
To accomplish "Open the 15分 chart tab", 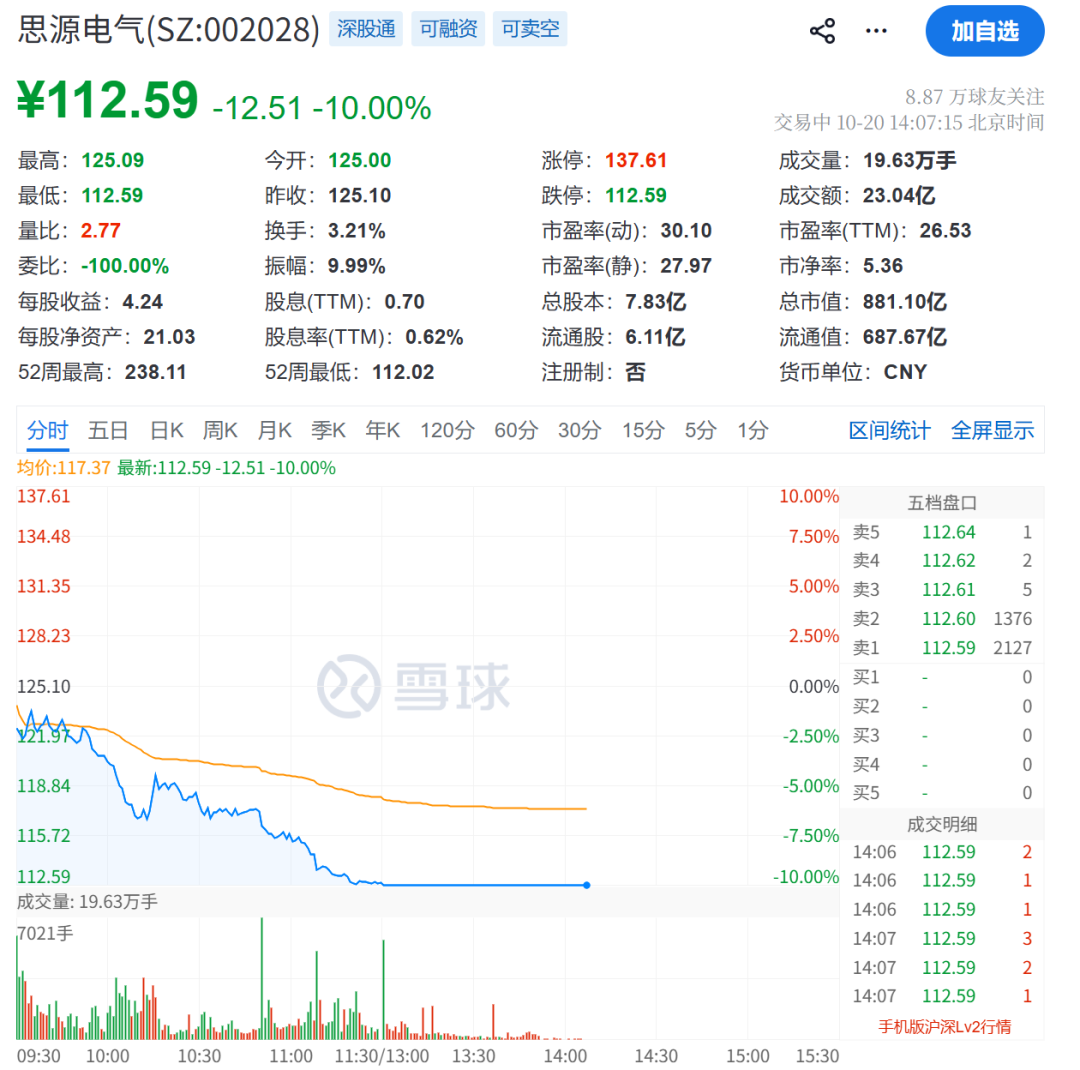I will click(x=643, y=431).
